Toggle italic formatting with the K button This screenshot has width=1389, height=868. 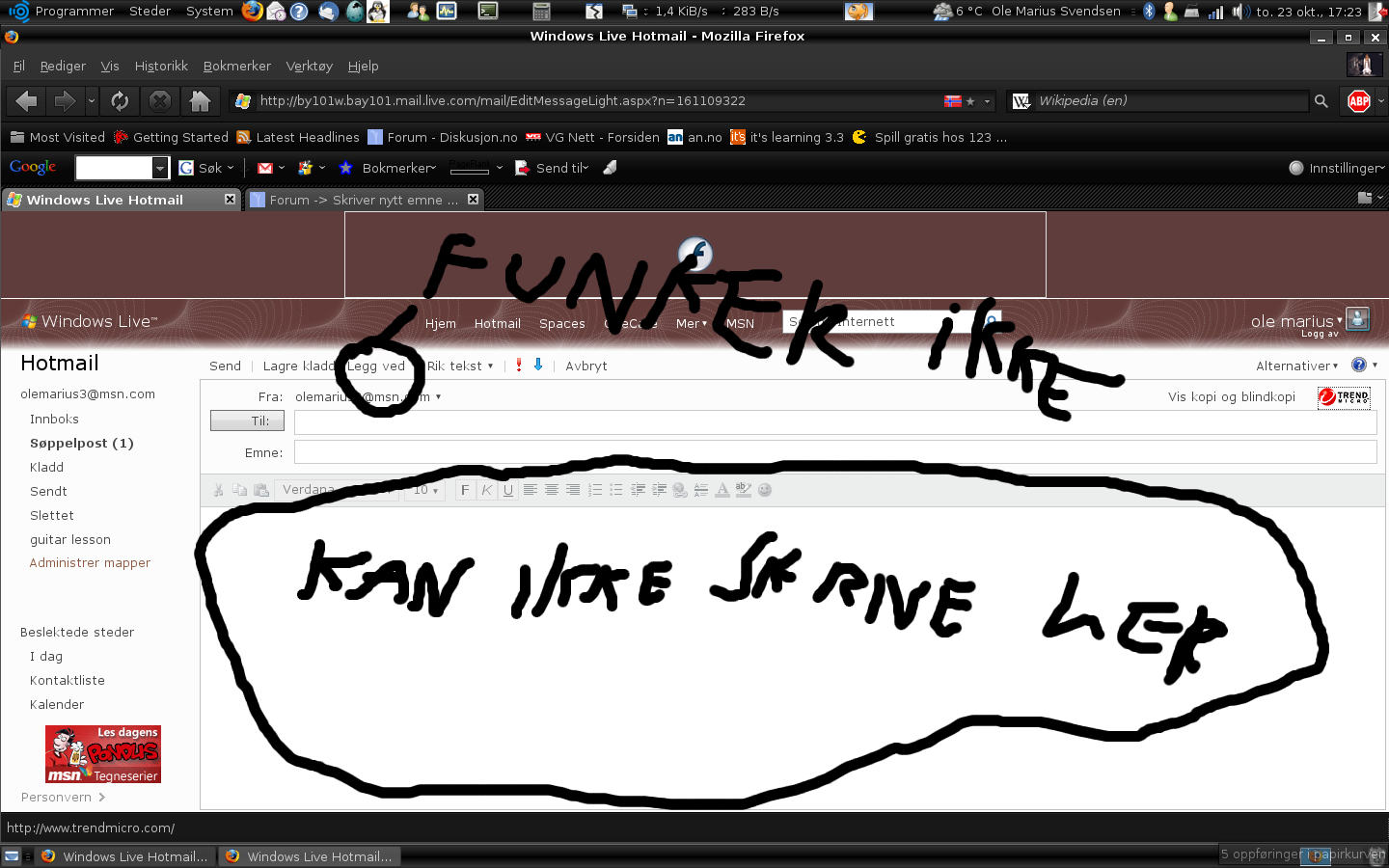click(487, 490)
